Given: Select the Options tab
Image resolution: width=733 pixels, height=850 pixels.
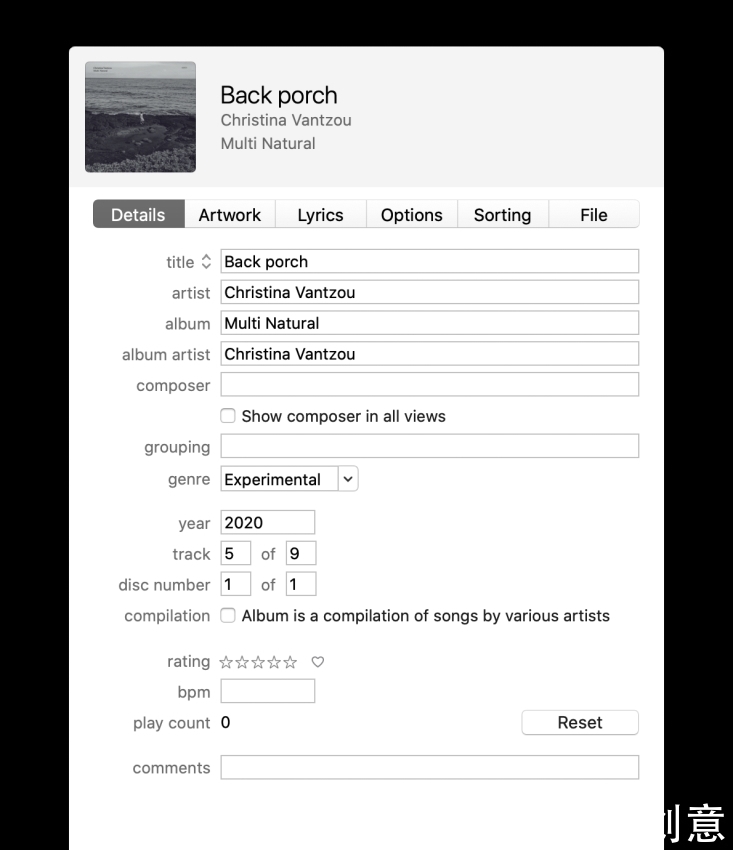Looking at the screenshot, I should click(411, 215).
